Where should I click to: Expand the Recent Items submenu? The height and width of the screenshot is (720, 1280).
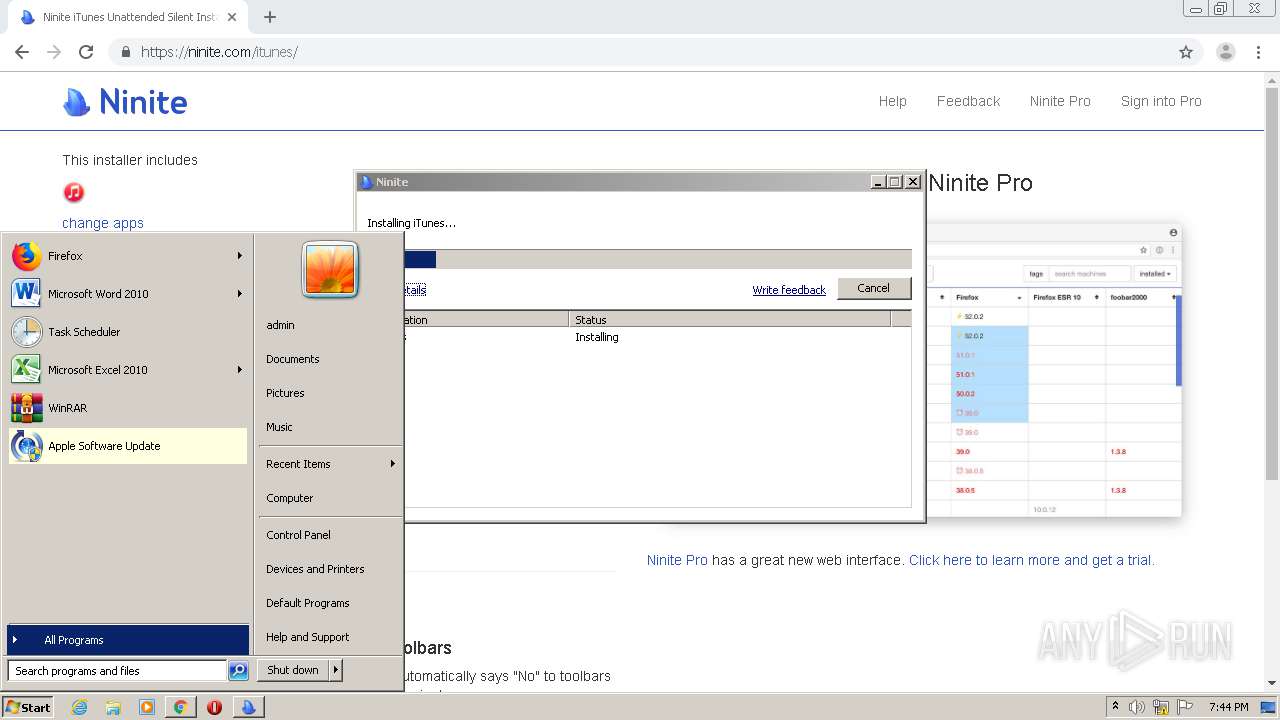point(393,464)
